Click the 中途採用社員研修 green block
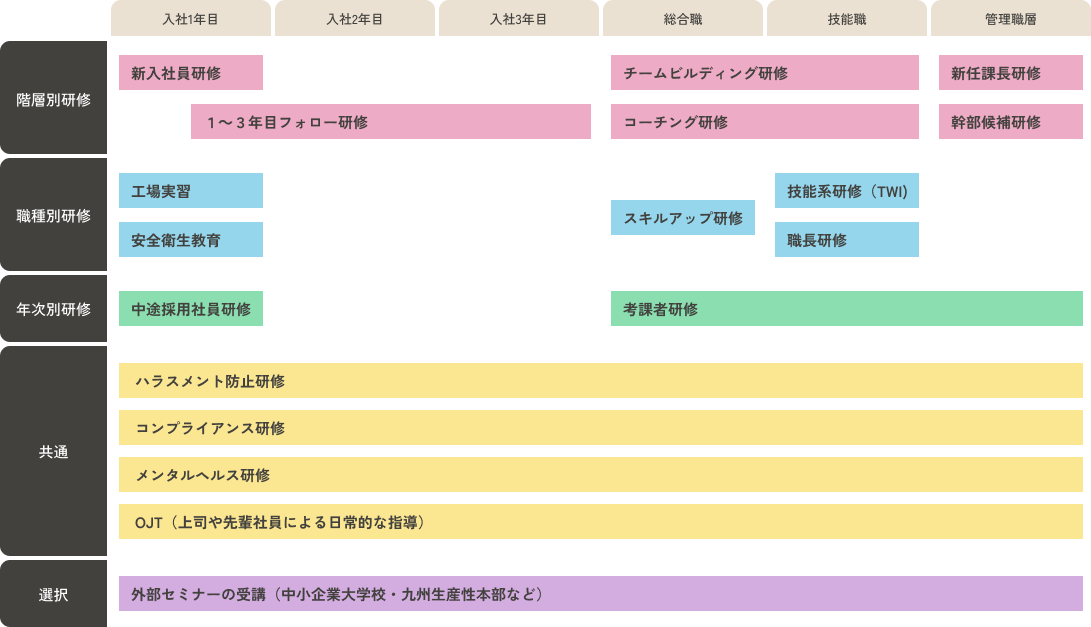Viewport: 1091px width, 627px height. coord(190,309)
